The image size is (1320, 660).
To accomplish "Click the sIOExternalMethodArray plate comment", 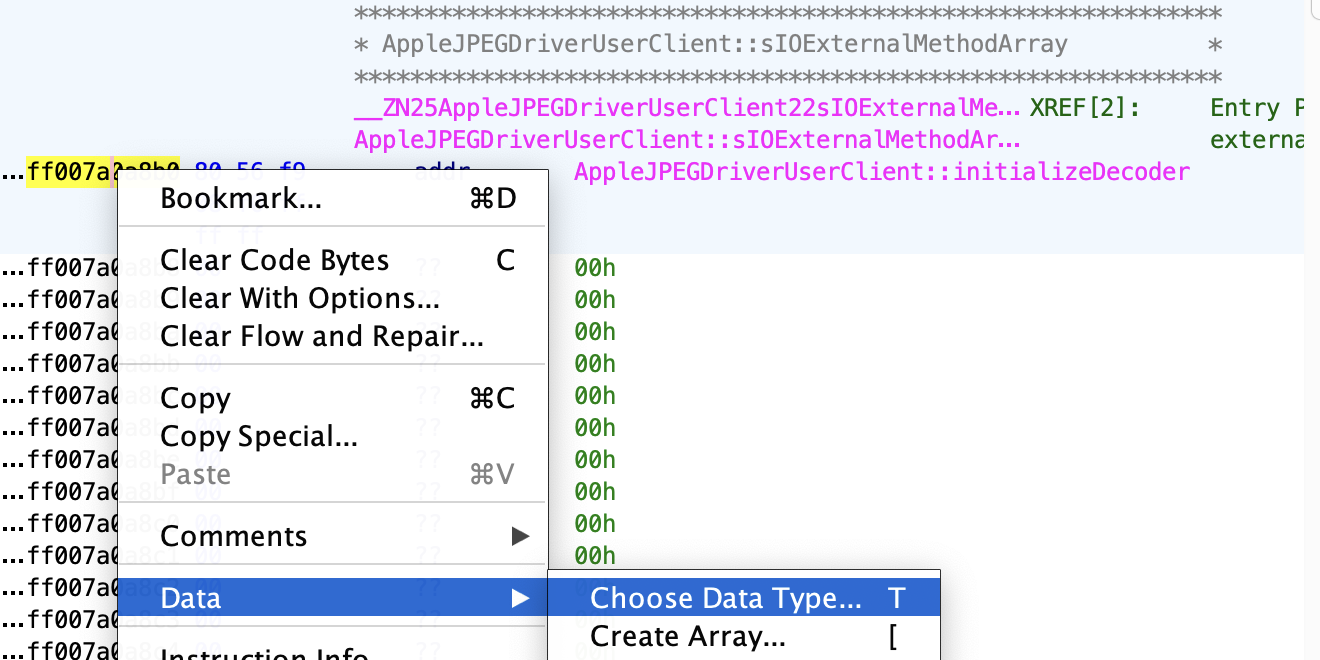I will (725, 45).
